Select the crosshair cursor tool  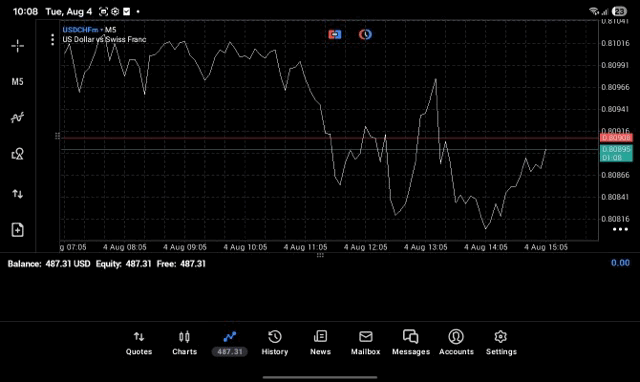(18, 46)
